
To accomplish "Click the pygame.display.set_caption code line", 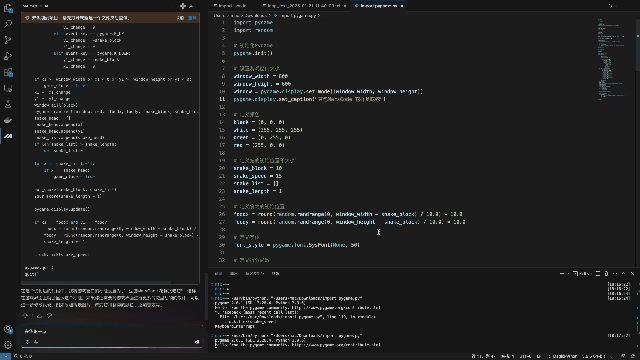I will click(310, 99).
